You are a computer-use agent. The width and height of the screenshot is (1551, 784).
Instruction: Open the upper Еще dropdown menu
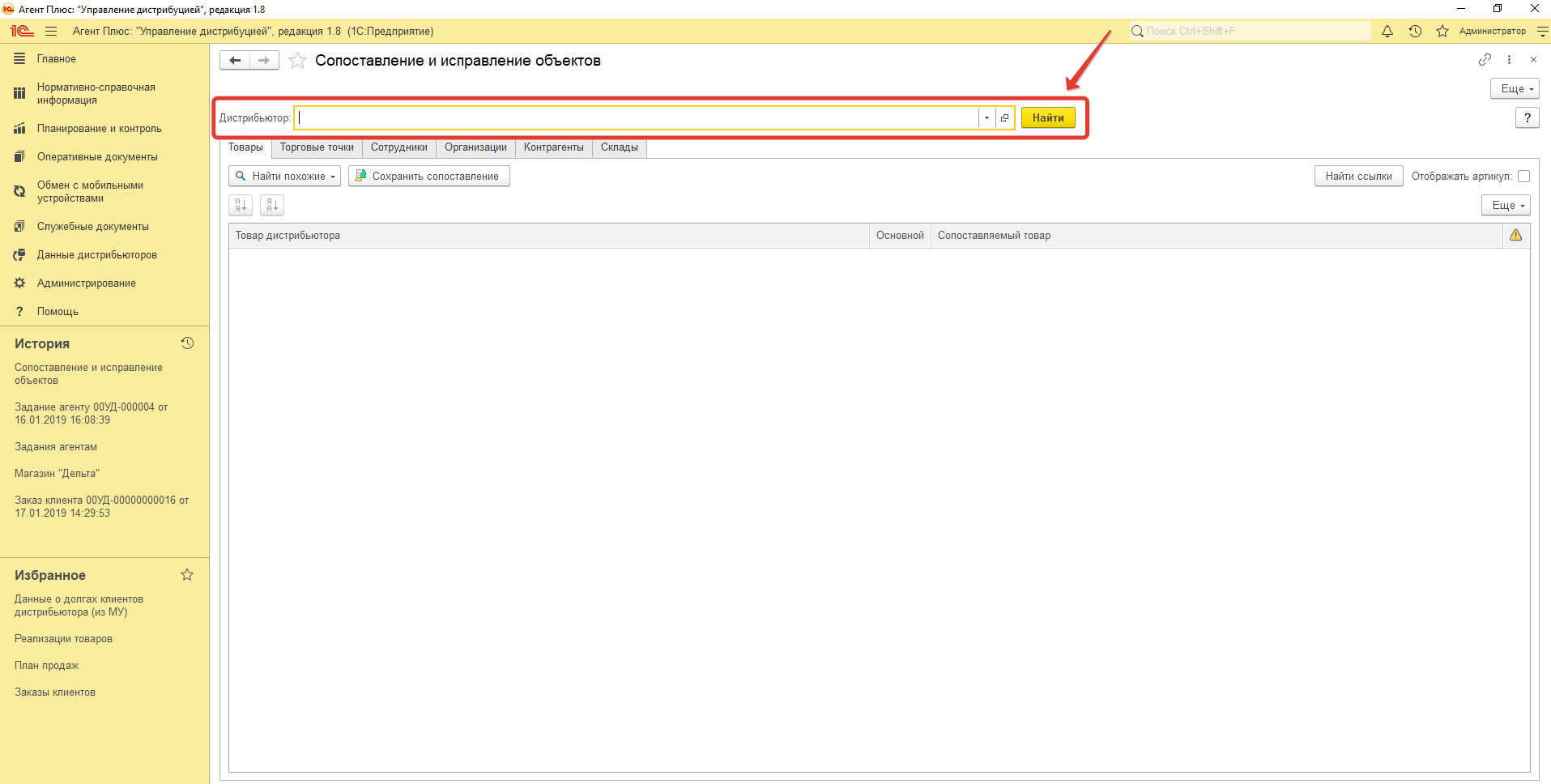coord(1515,88)
